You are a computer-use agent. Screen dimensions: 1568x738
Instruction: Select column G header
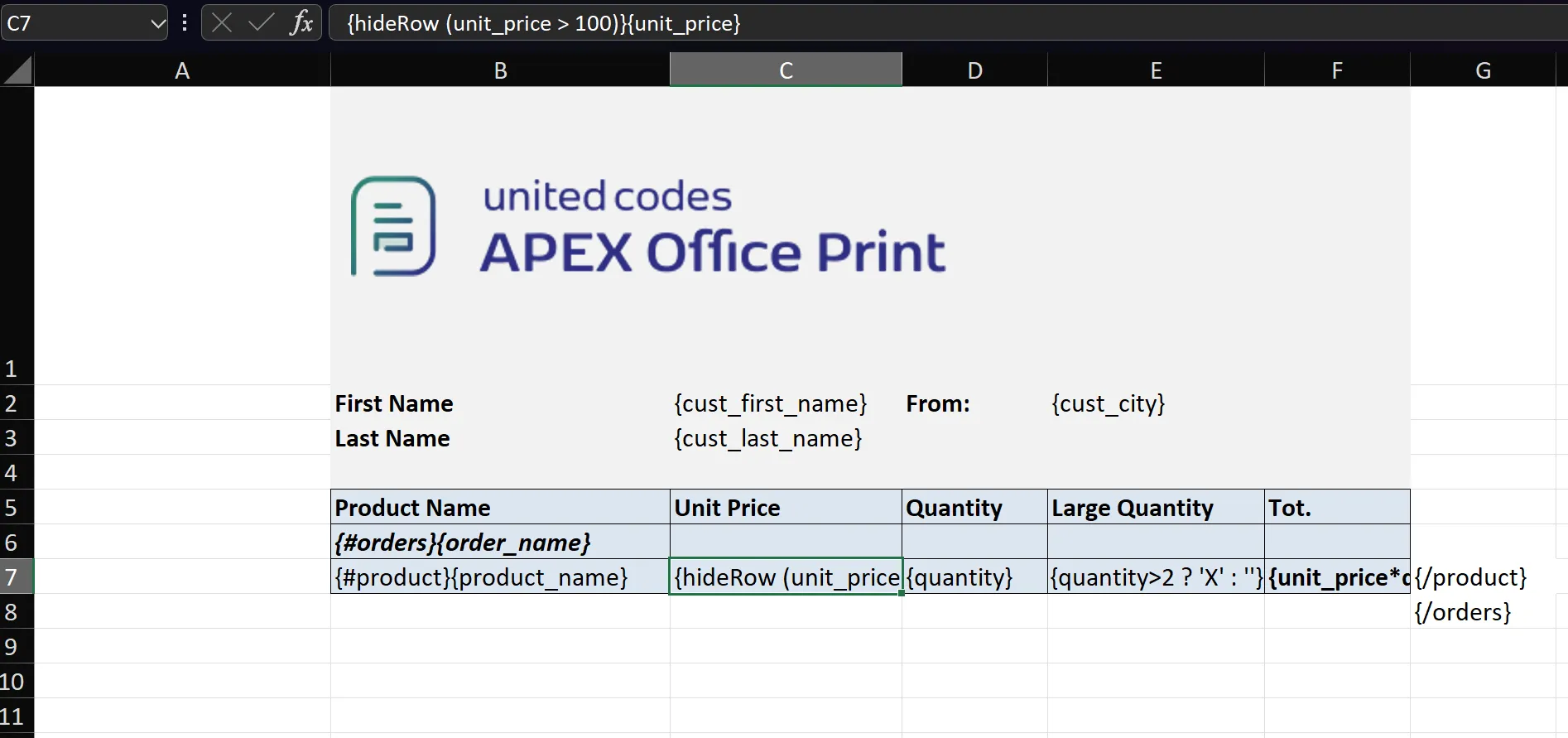pos(1483,70)
